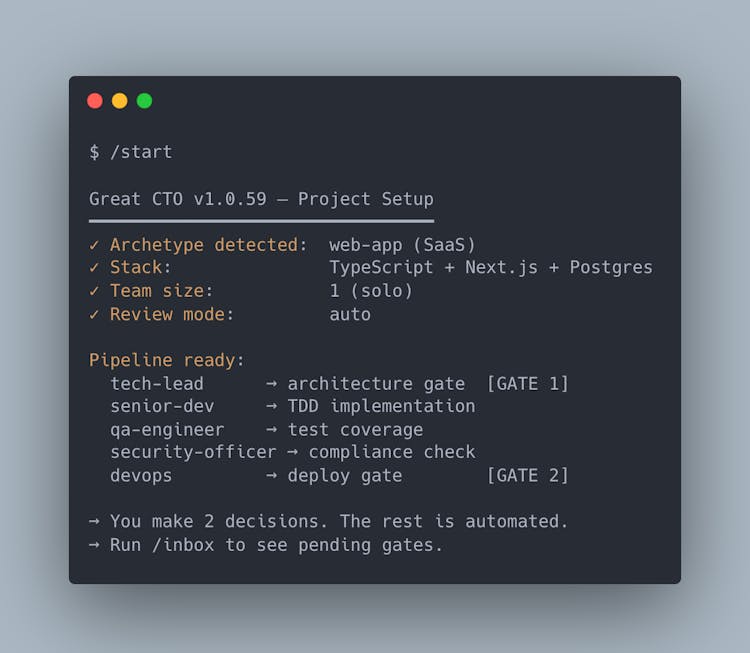Click the yellow minimize window dot
The width and height of the screenshot is (750, 653).
pyautogui.click(x=120, y=100)
